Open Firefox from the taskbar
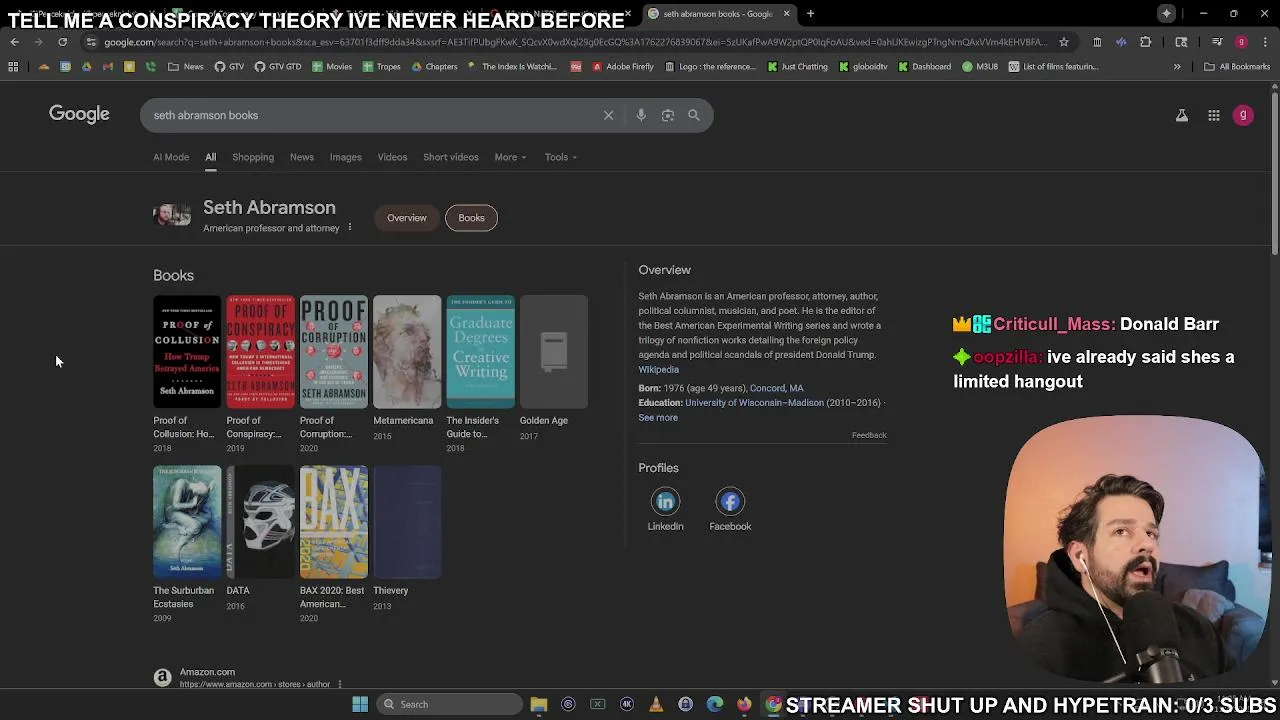This screenshot has width=1280, height=720. coord(744,704)
